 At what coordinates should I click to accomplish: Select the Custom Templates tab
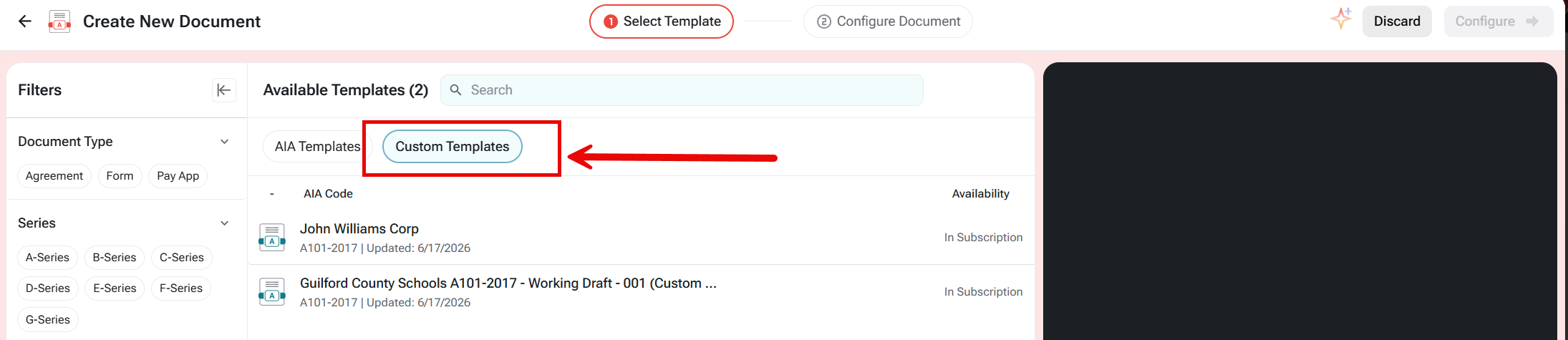453,147
